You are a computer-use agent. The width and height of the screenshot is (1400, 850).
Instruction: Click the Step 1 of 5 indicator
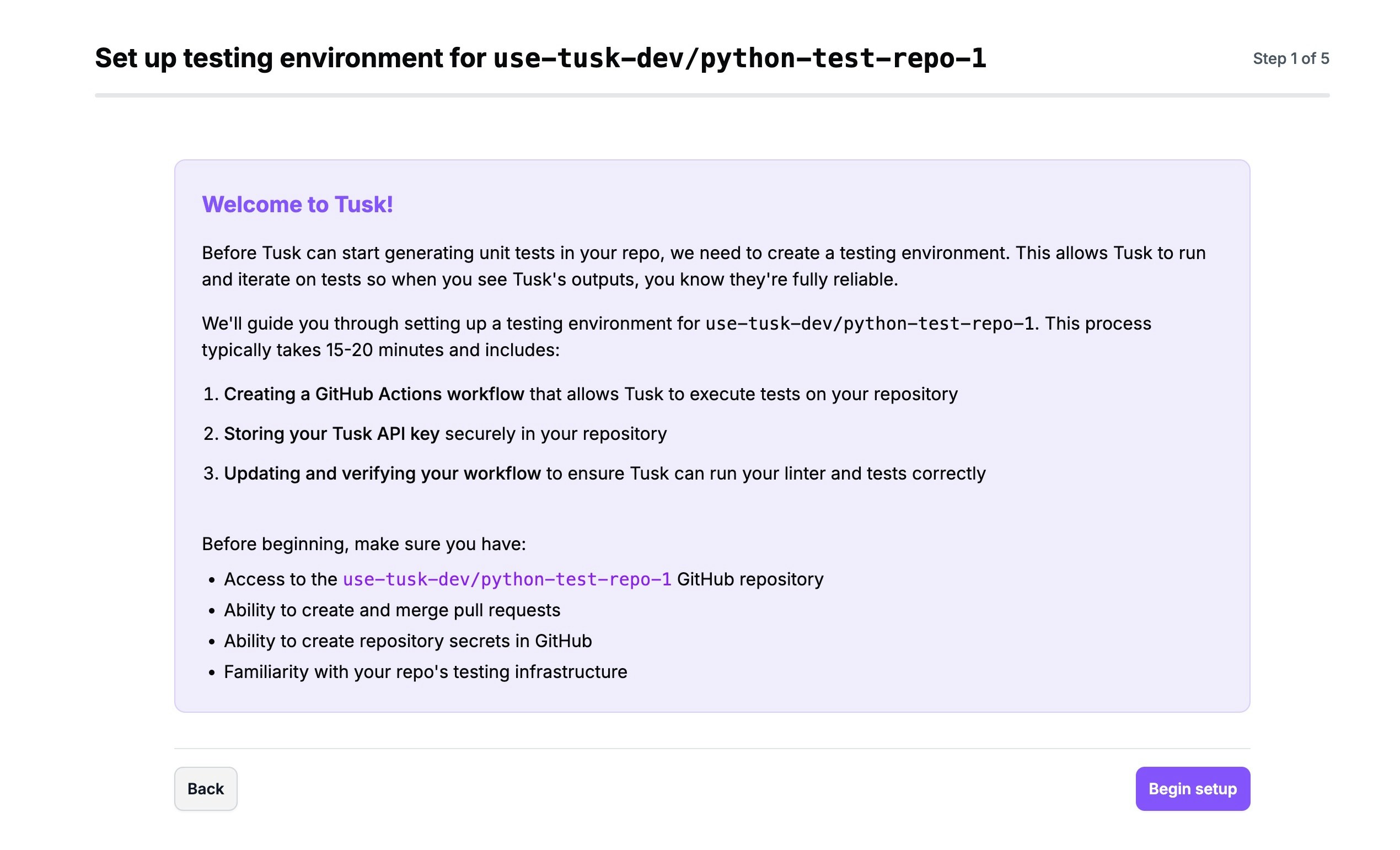(x=1291, y=58)
